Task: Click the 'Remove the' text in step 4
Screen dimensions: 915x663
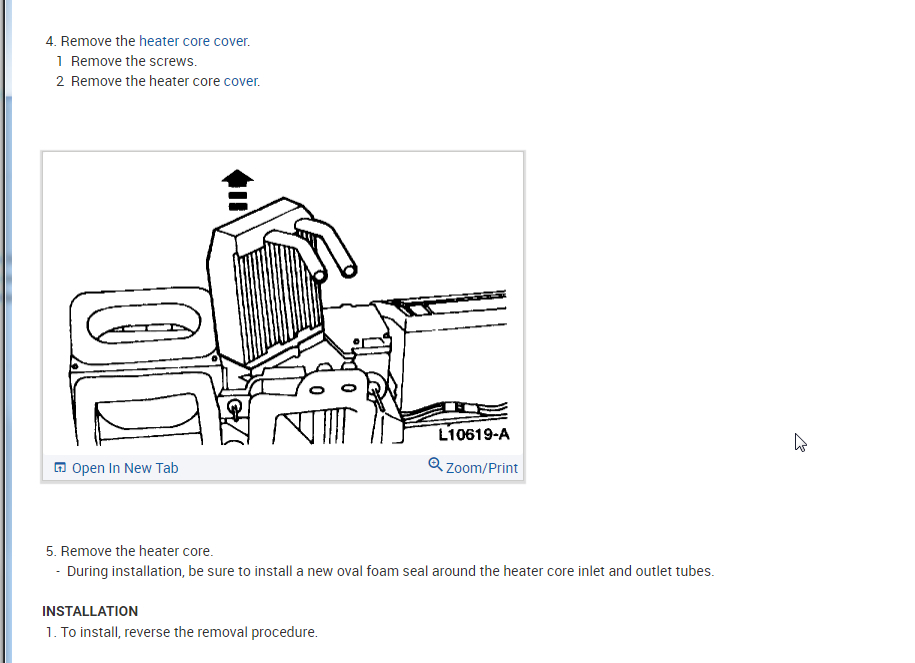Action: coord(98,41)
